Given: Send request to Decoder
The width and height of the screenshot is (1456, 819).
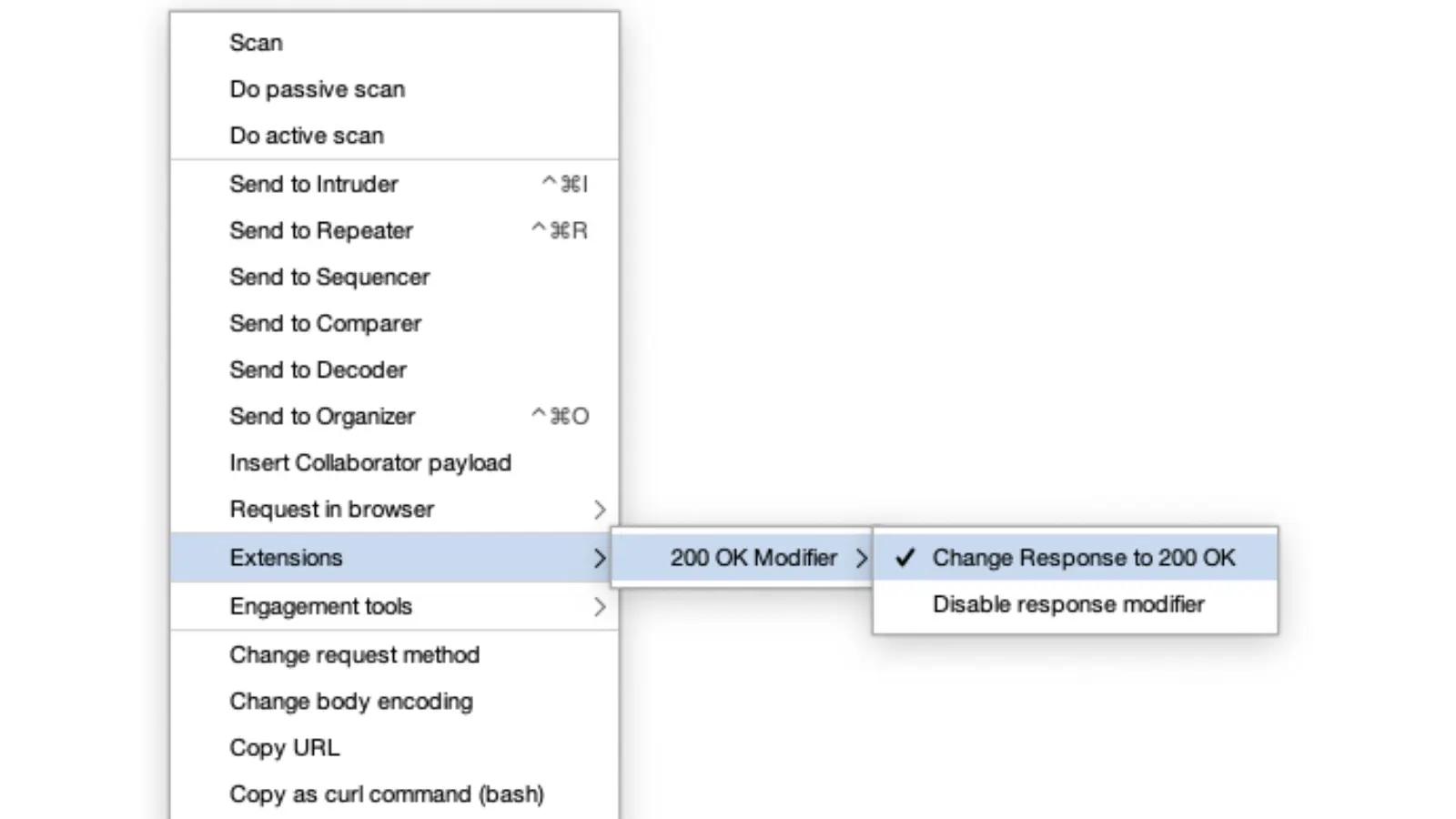Looking at the screenshot, I should (x=318, y=369).
